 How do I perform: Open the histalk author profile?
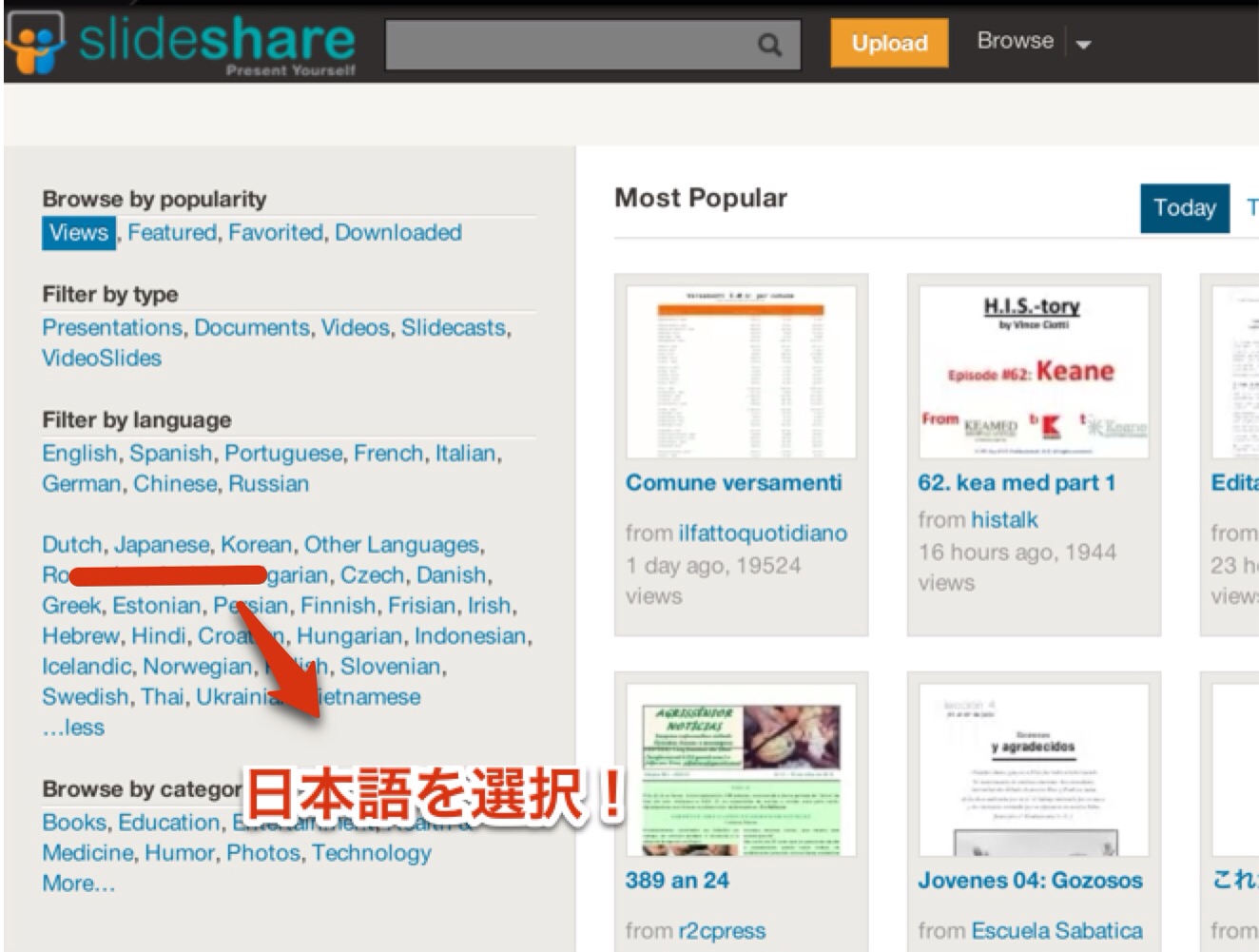tap(1004, 519)
